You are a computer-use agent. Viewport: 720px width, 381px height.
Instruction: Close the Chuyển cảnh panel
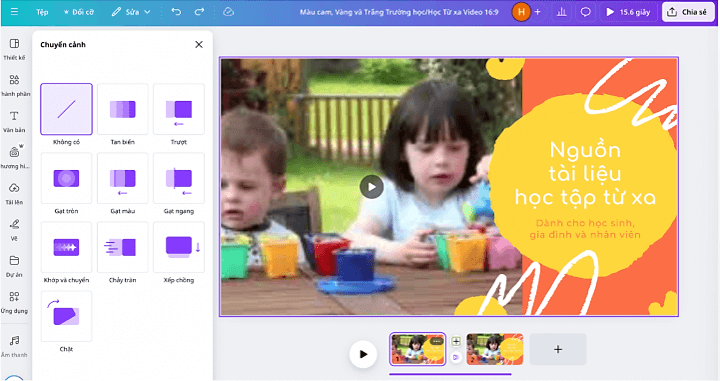(199, 45)
